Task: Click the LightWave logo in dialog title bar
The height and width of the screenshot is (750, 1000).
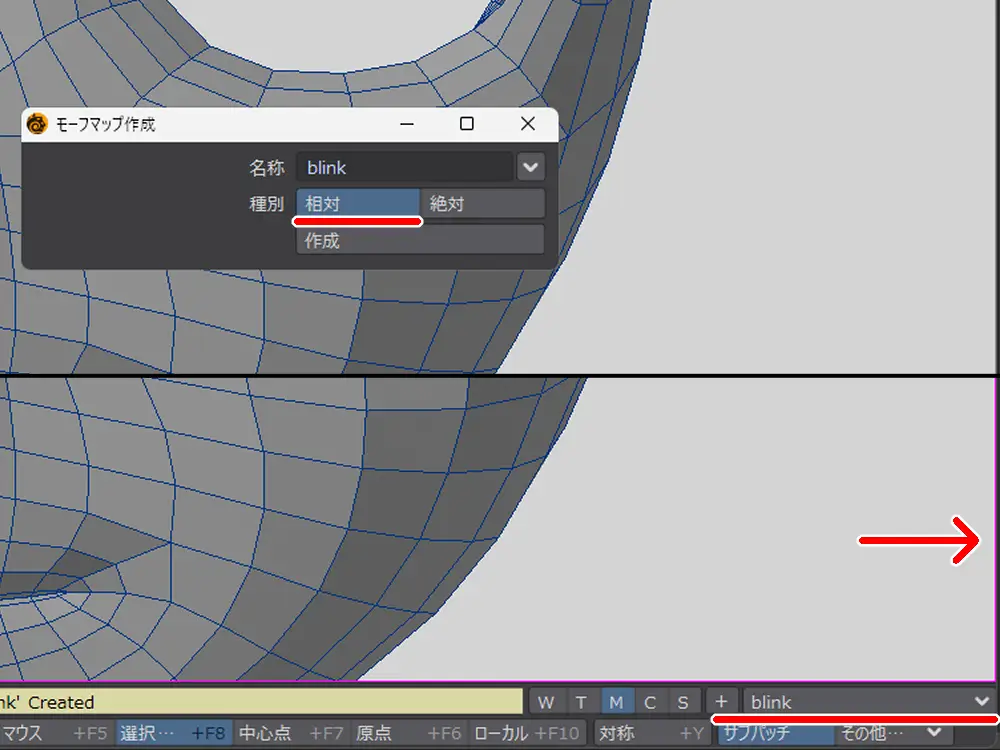Action: 37,124
